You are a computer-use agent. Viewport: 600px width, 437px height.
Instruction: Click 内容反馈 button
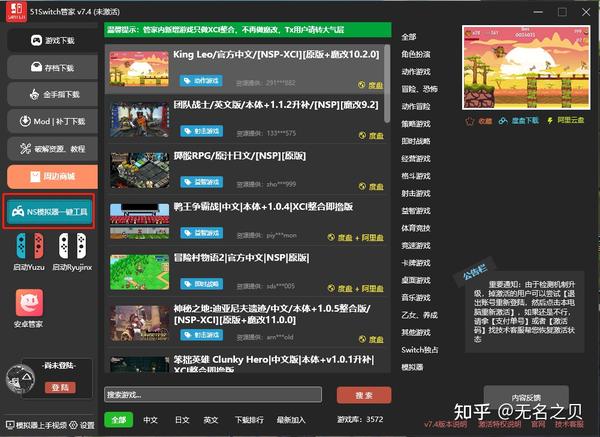[526, 397]
